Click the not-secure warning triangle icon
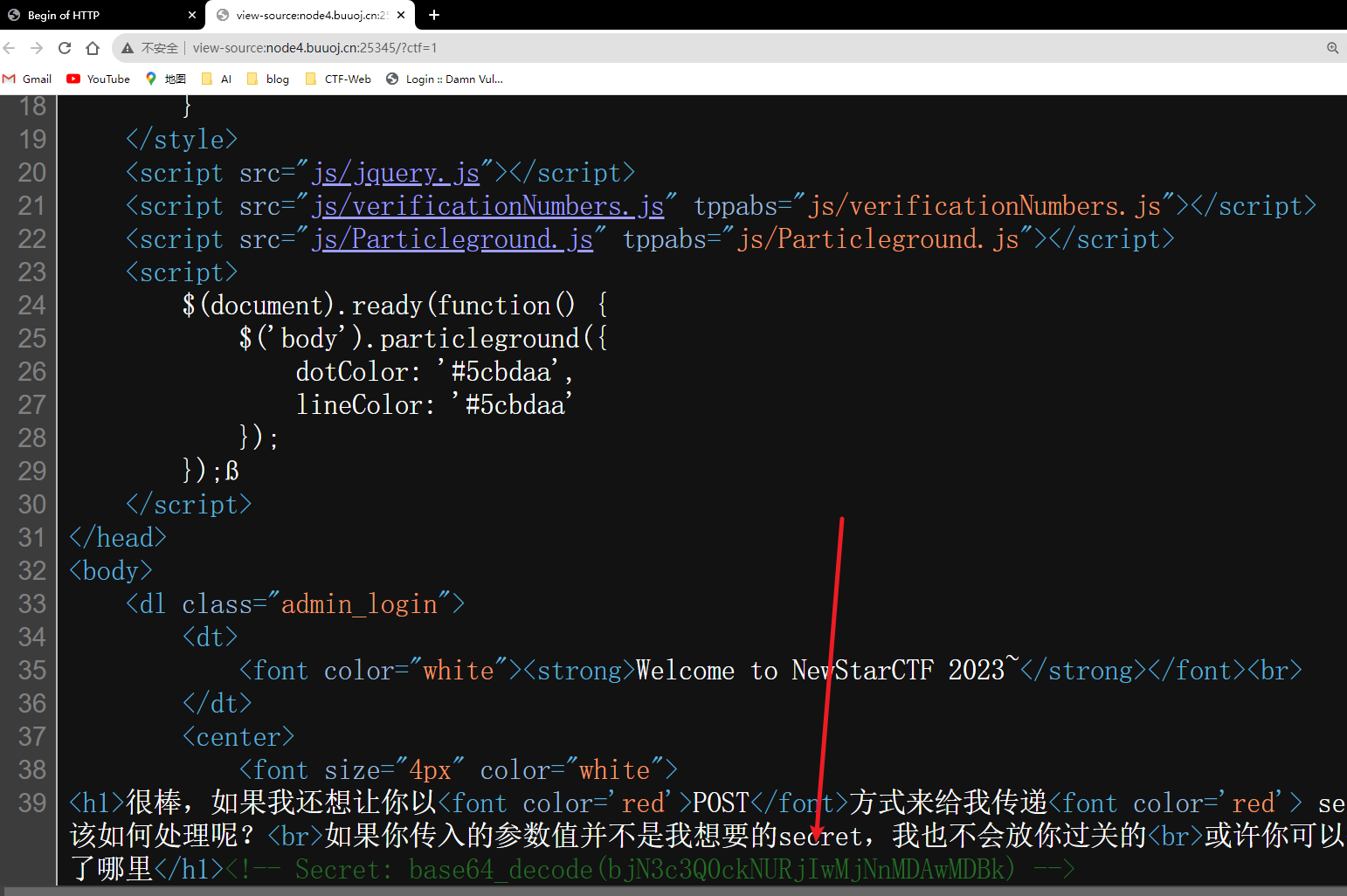This screenshot has height=896, width=1347. click(128, 48)
